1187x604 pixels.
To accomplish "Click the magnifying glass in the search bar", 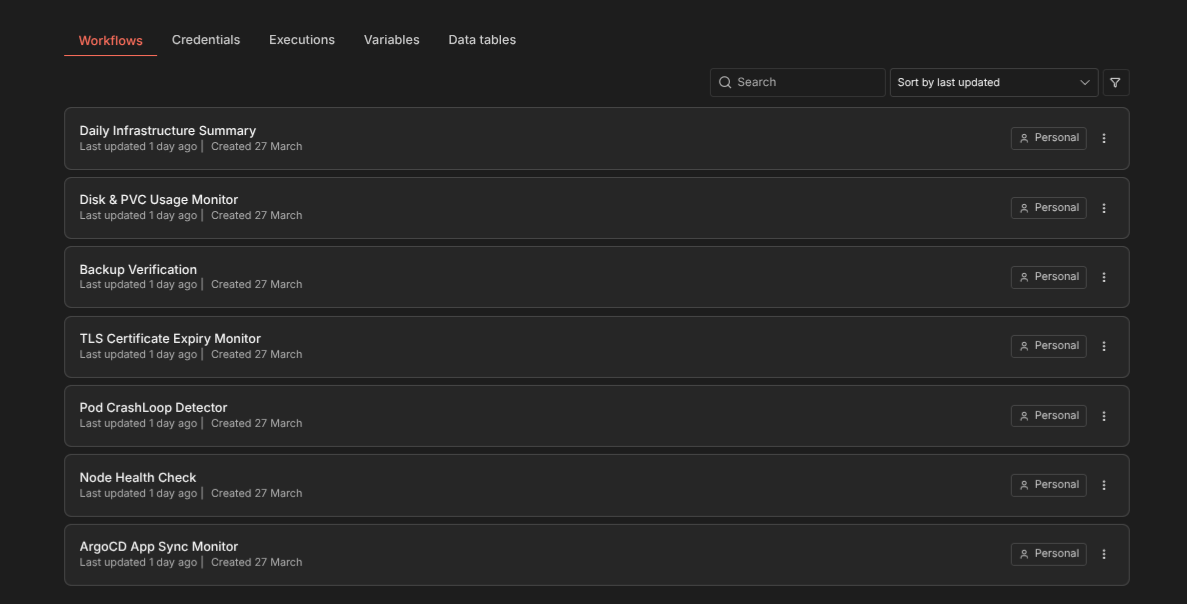I will point(725,82).
